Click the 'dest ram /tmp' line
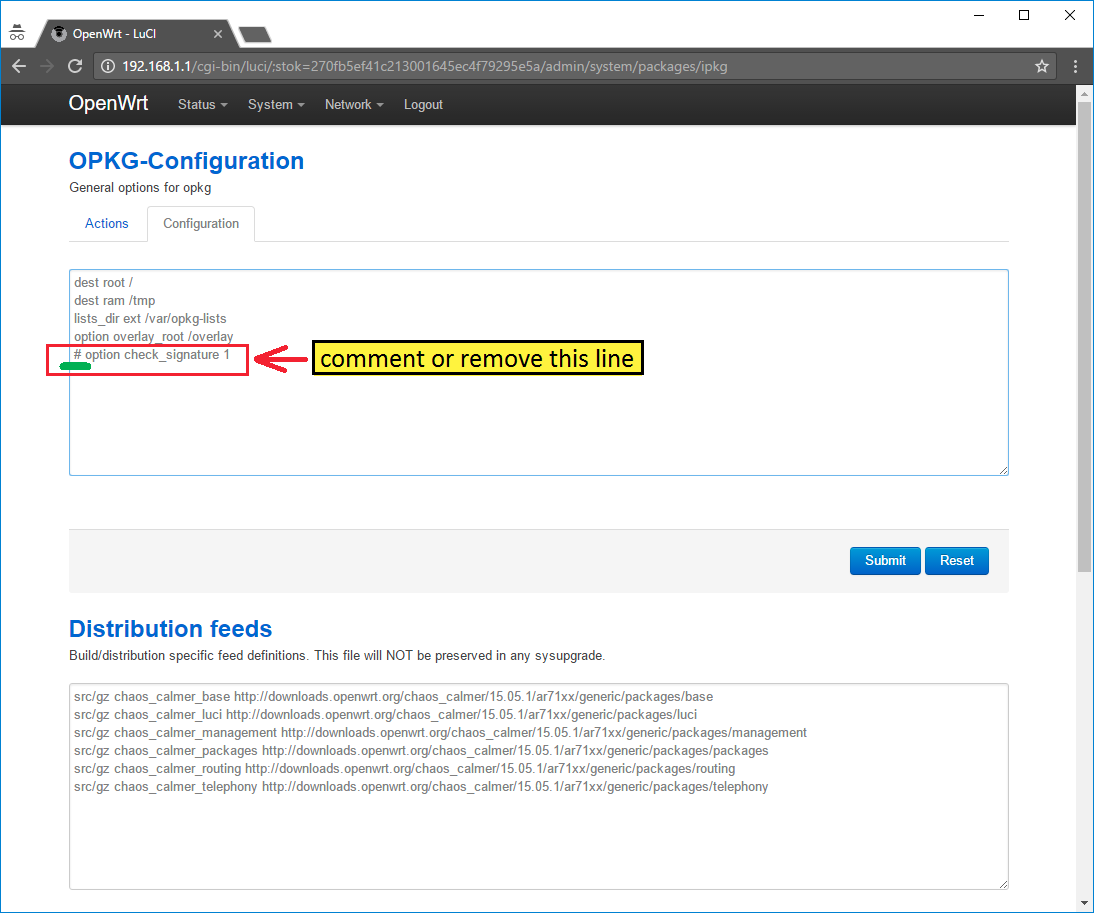1094x913 pixels. [114, 301]
